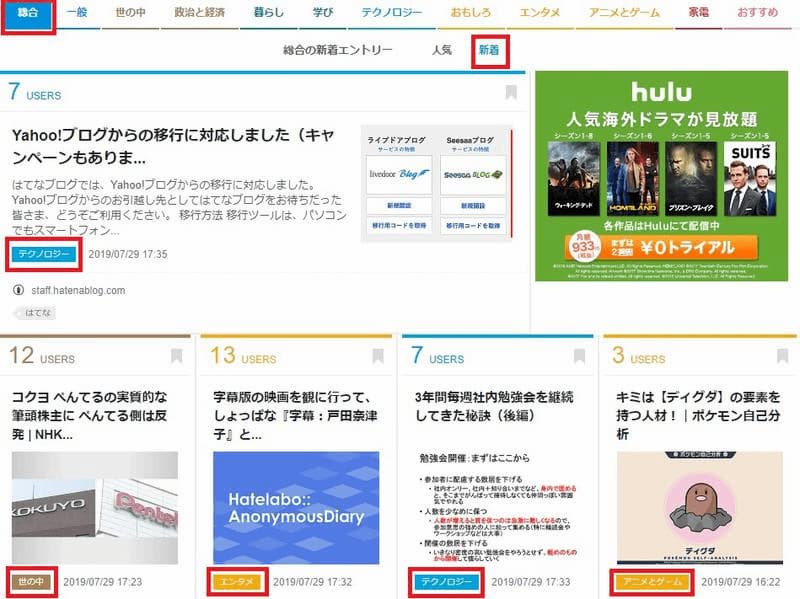800x599 pixels.
Task: Click the 2019/07/29 17:33 timestamp
Action: pyautogui.click(x=531, y=582)
